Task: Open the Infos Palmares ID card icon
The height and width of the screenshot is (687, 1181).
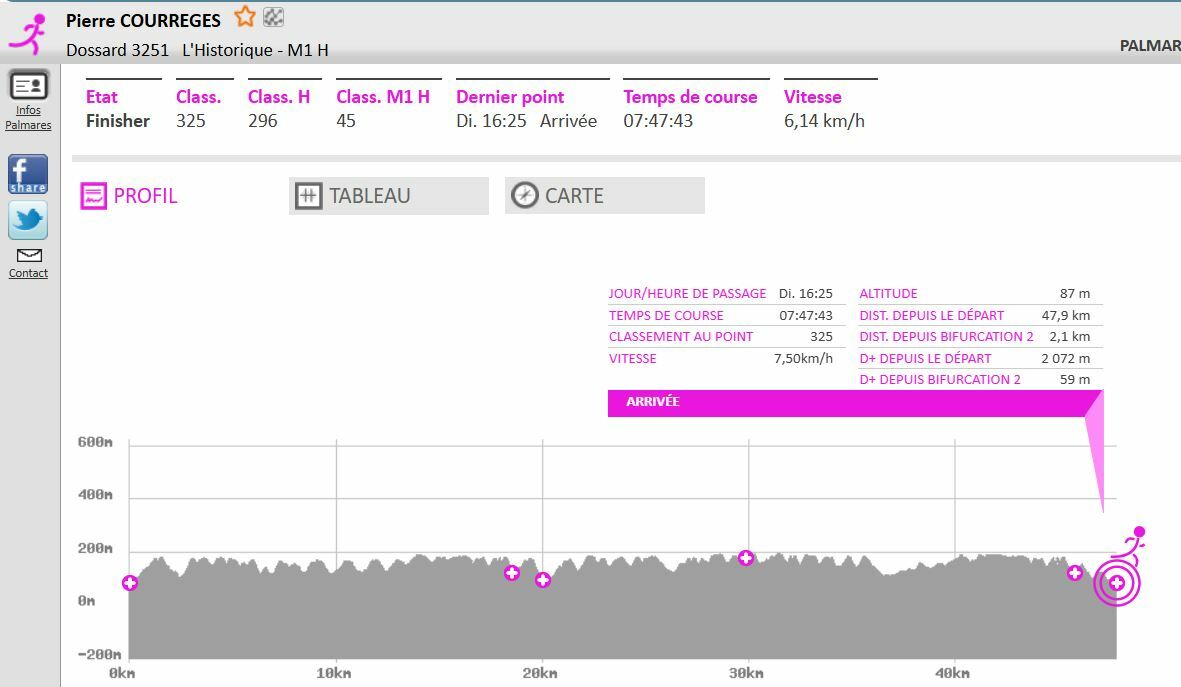Action: (x=28, y=86)
